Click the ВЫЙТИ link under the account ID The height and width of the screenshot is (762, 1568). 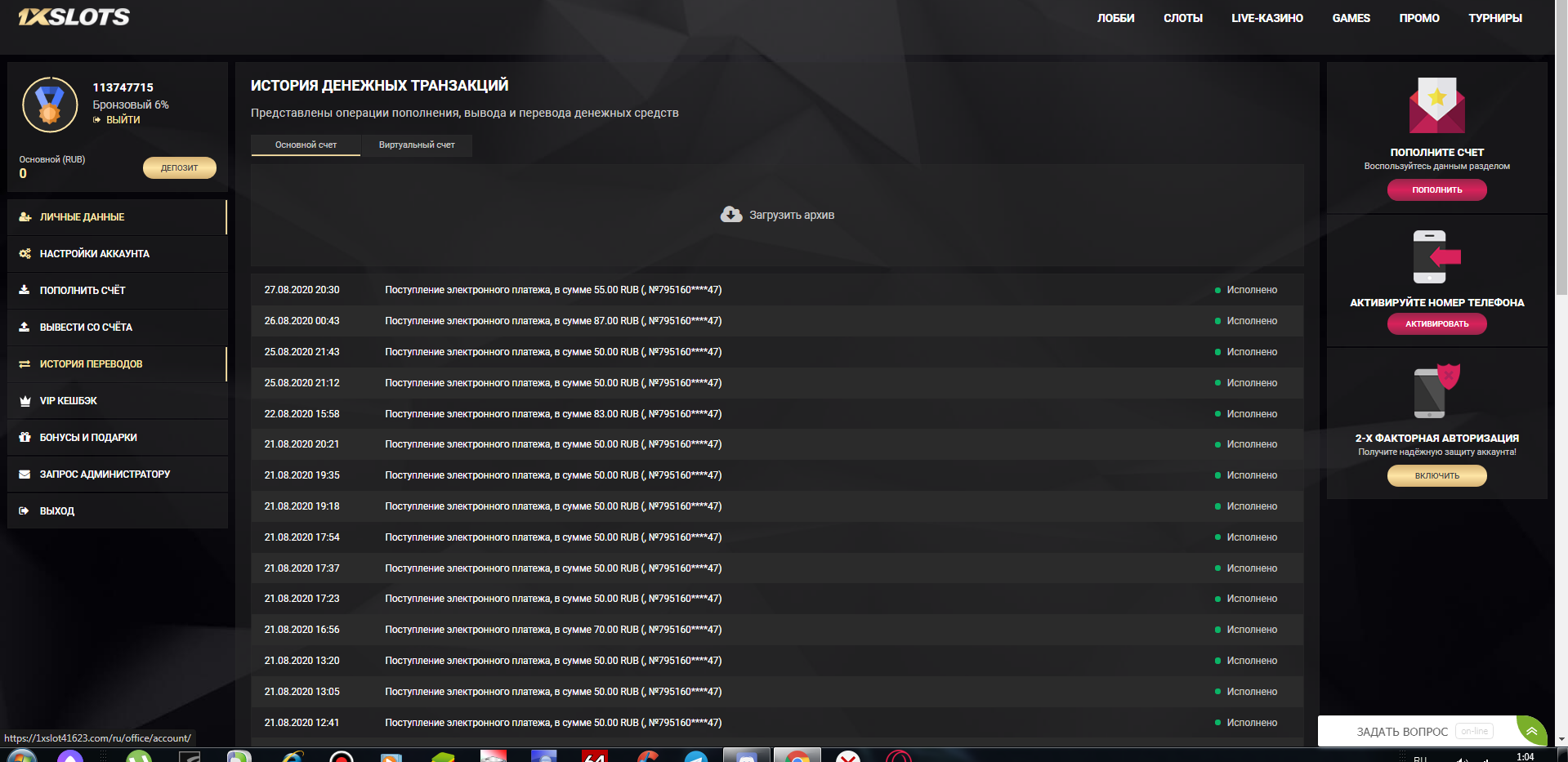(x=123, y=119)
